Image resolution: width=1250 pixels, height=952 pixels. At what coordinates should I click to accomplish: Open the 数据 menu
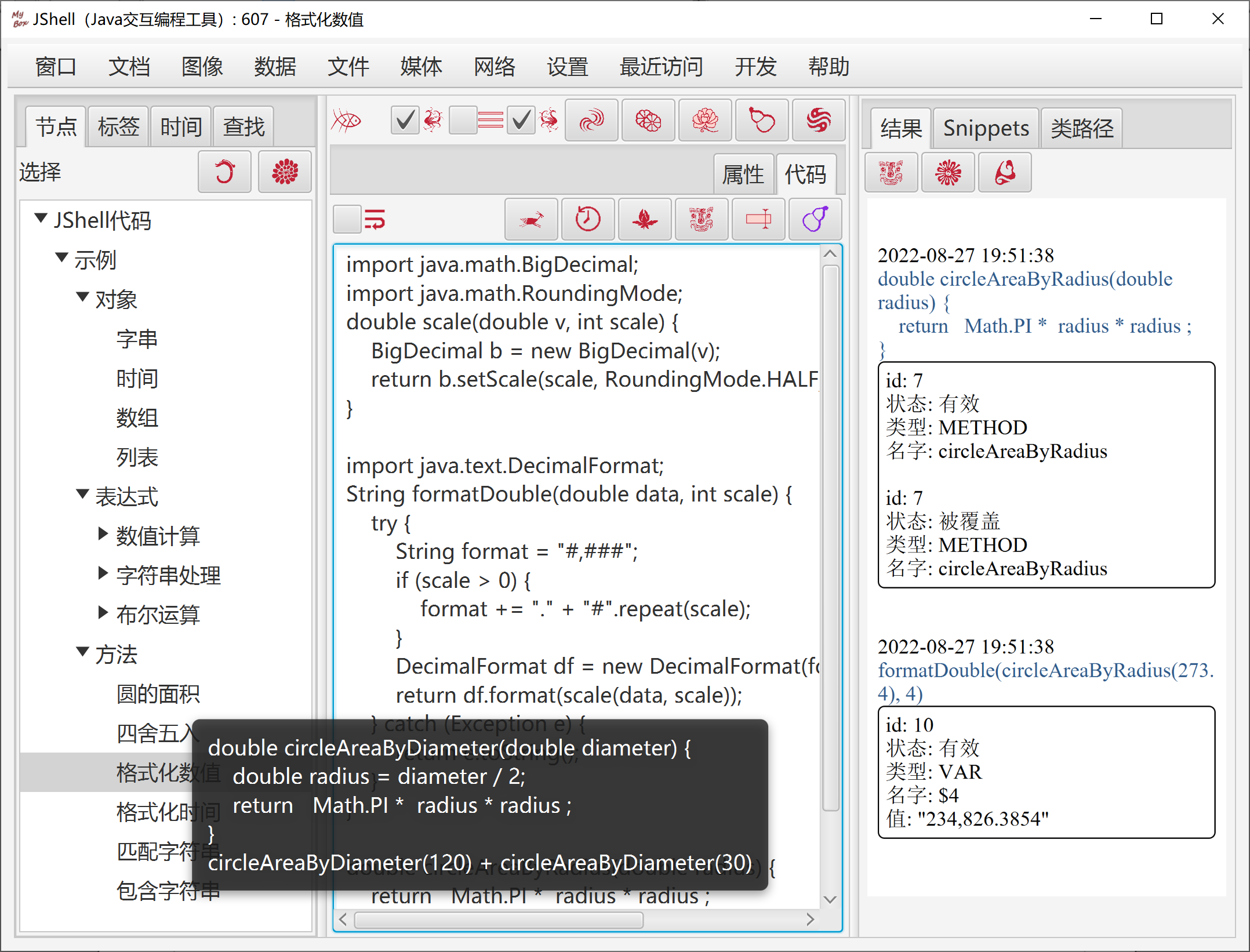pos(275,67)
